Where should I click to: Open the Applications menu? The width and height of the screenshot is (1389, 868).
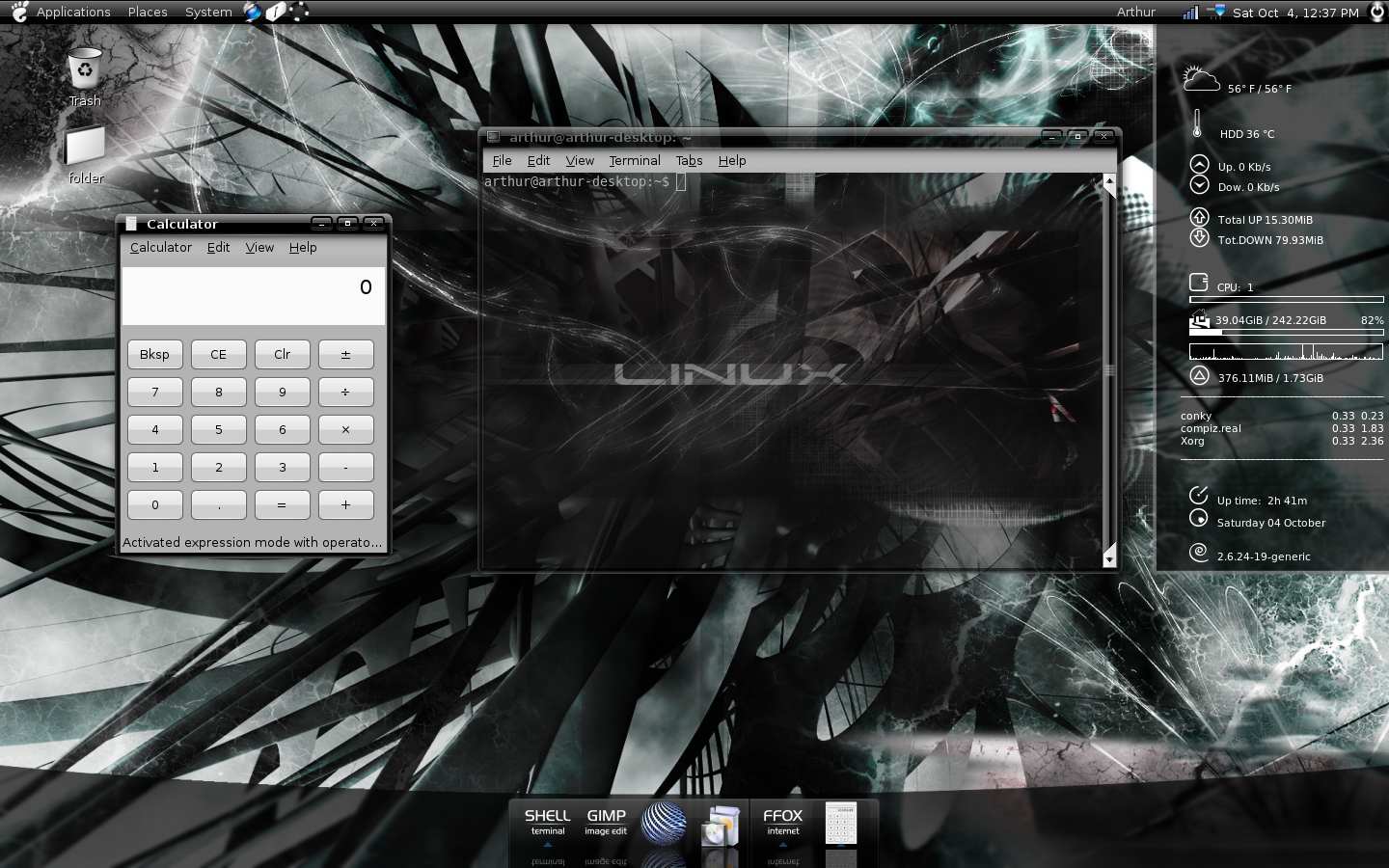coord(73,12)
